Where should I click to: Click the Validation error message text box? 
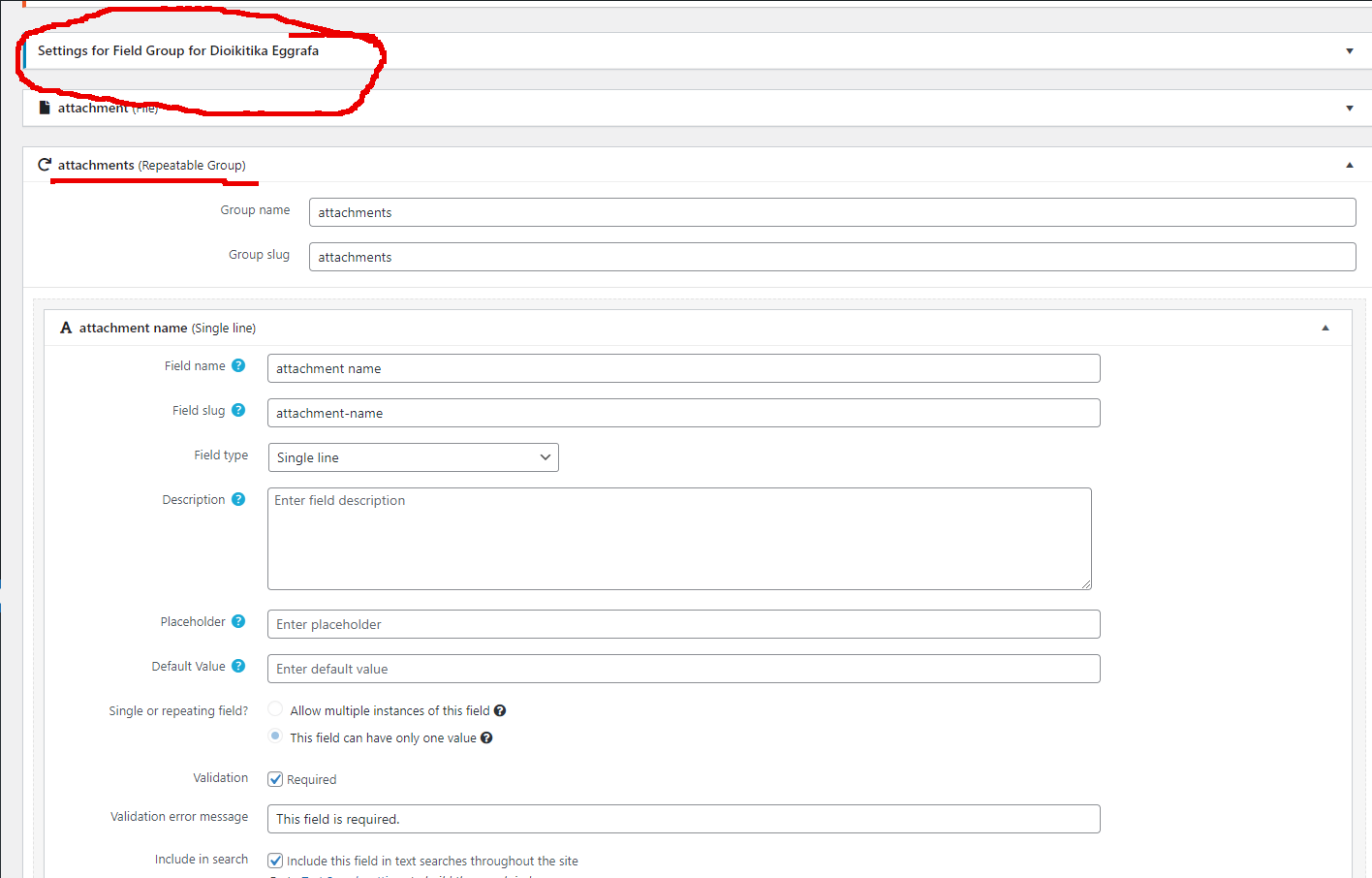coord(683,819)
